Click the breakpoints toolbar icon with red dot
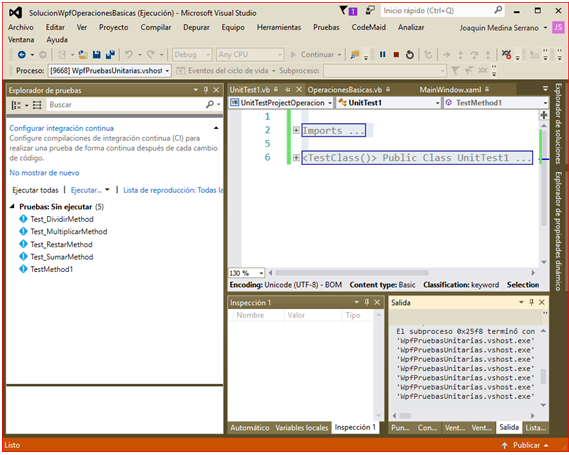 506,55
